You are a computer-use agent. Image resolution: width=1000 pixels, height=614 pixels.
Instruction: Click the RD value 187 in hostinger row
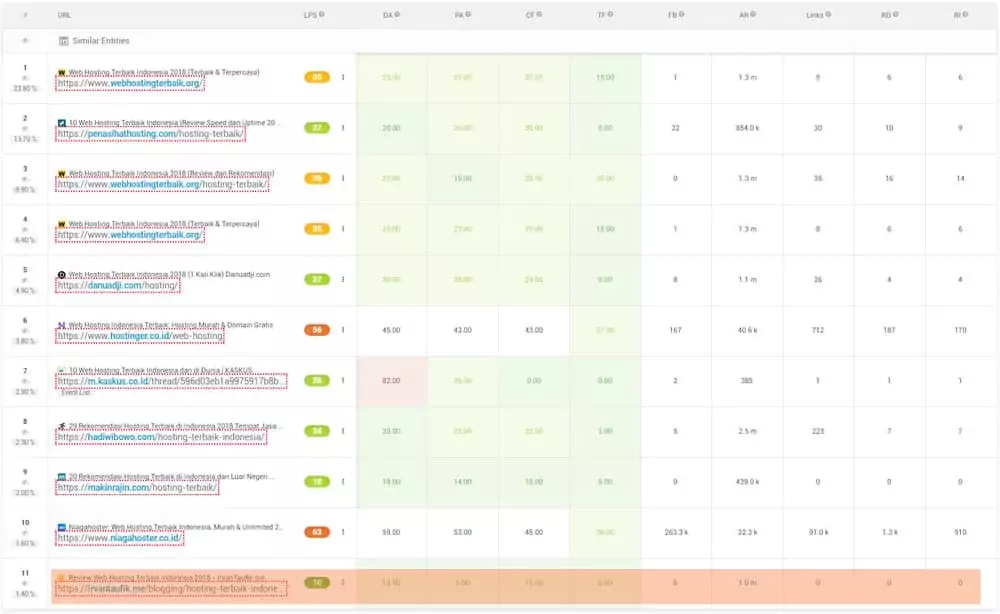(889, 330)
